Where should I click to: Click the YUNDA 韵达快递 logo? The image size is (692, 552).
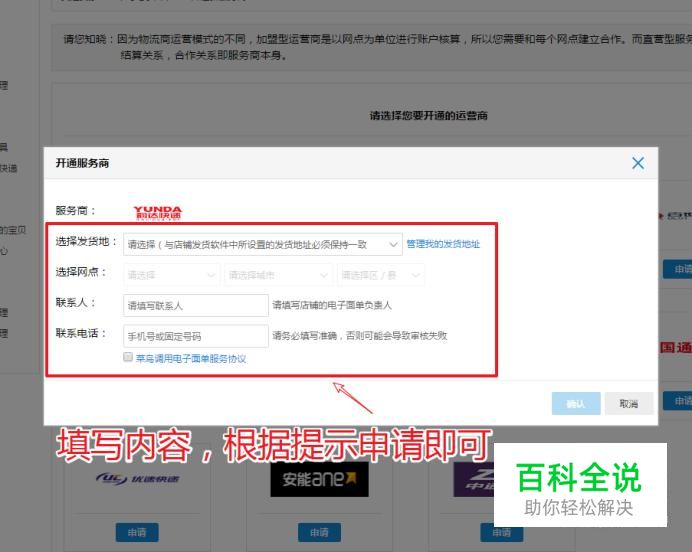click(158, 213)
